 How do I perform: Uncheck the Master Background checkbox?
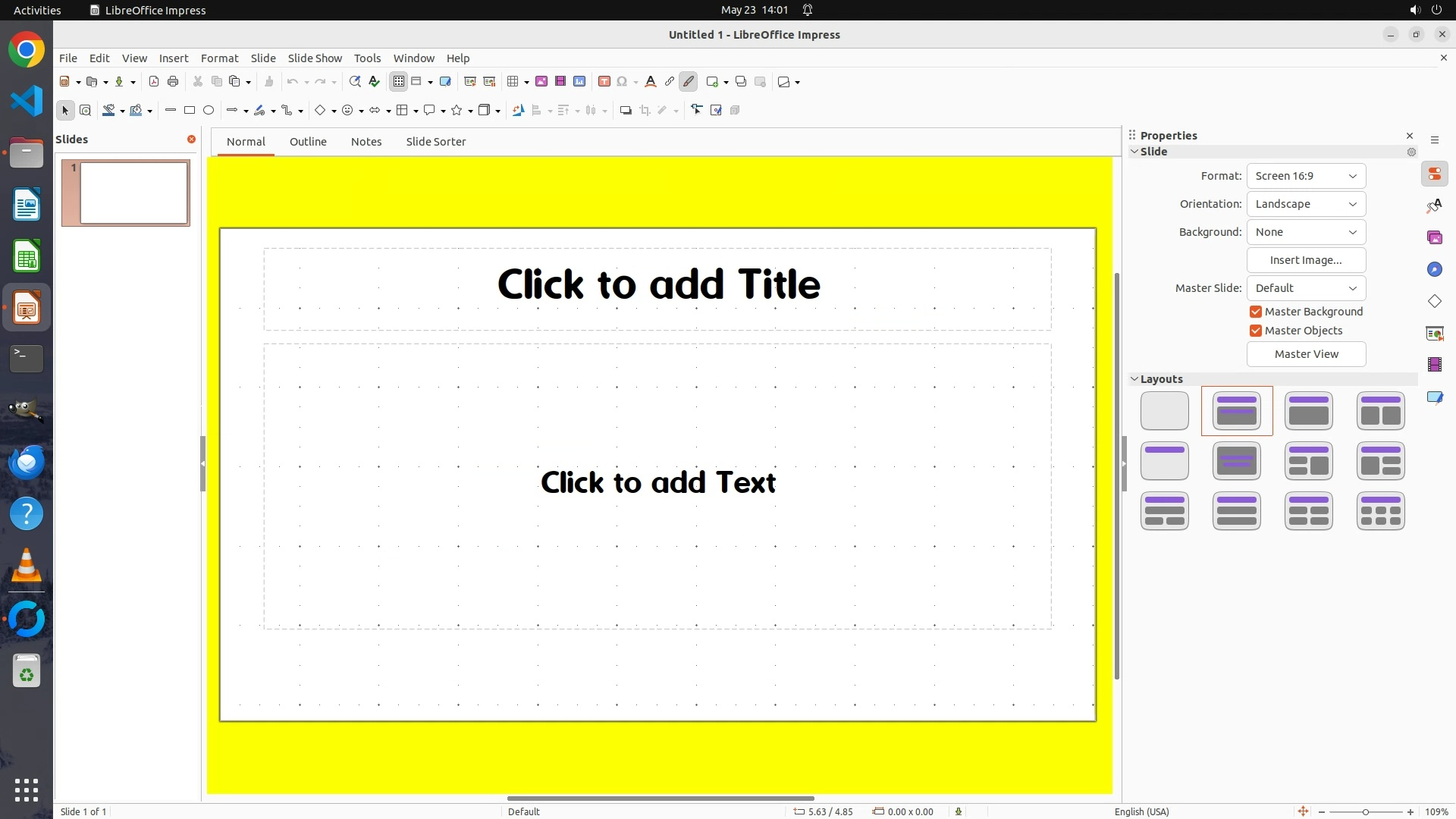pyautogui.click(x=1256, y=312)
